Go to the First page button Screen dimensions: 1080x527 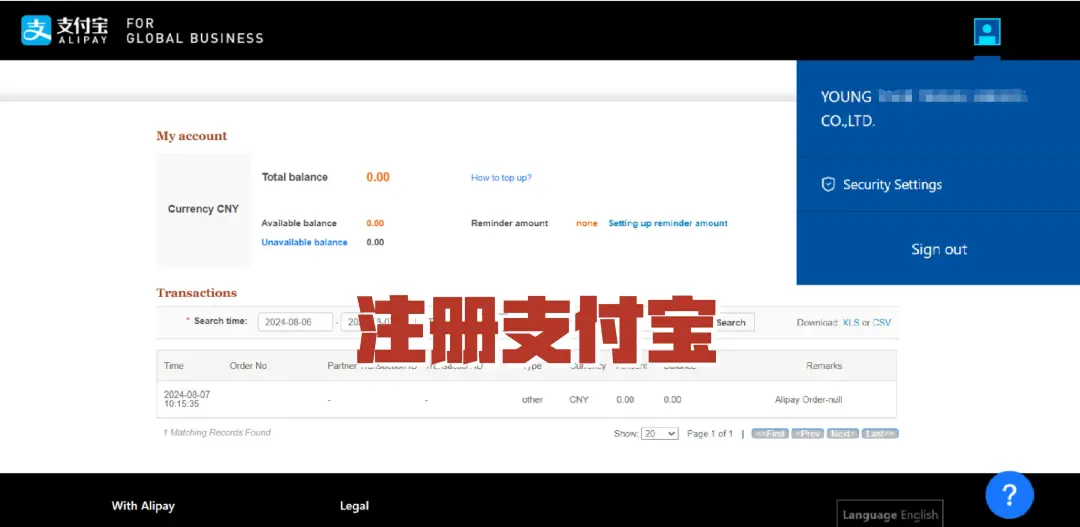click(769, 434)
